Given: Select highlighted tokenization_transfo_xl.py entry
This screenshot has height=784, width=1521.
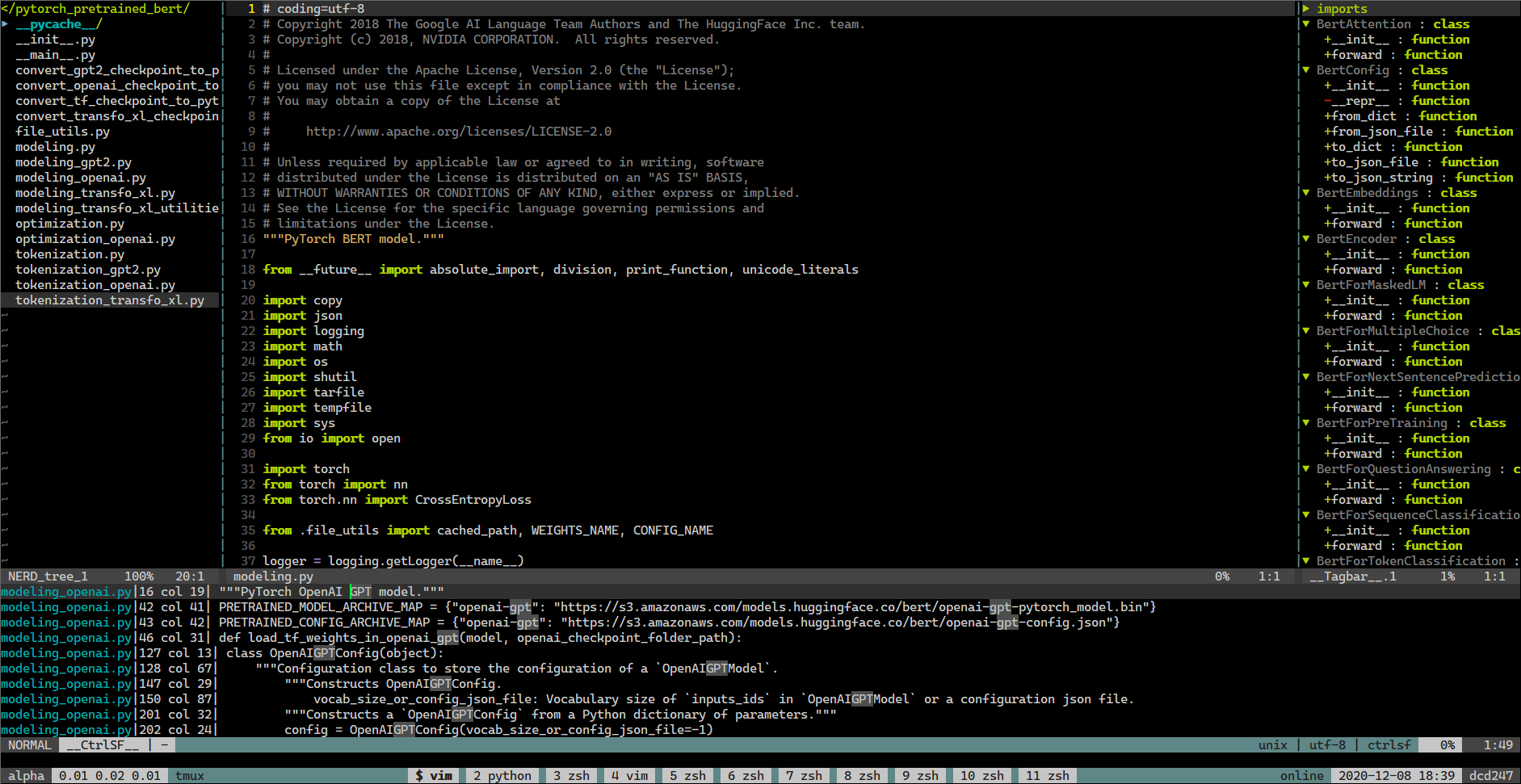Looking at the screenshot, I should [110, 300].
